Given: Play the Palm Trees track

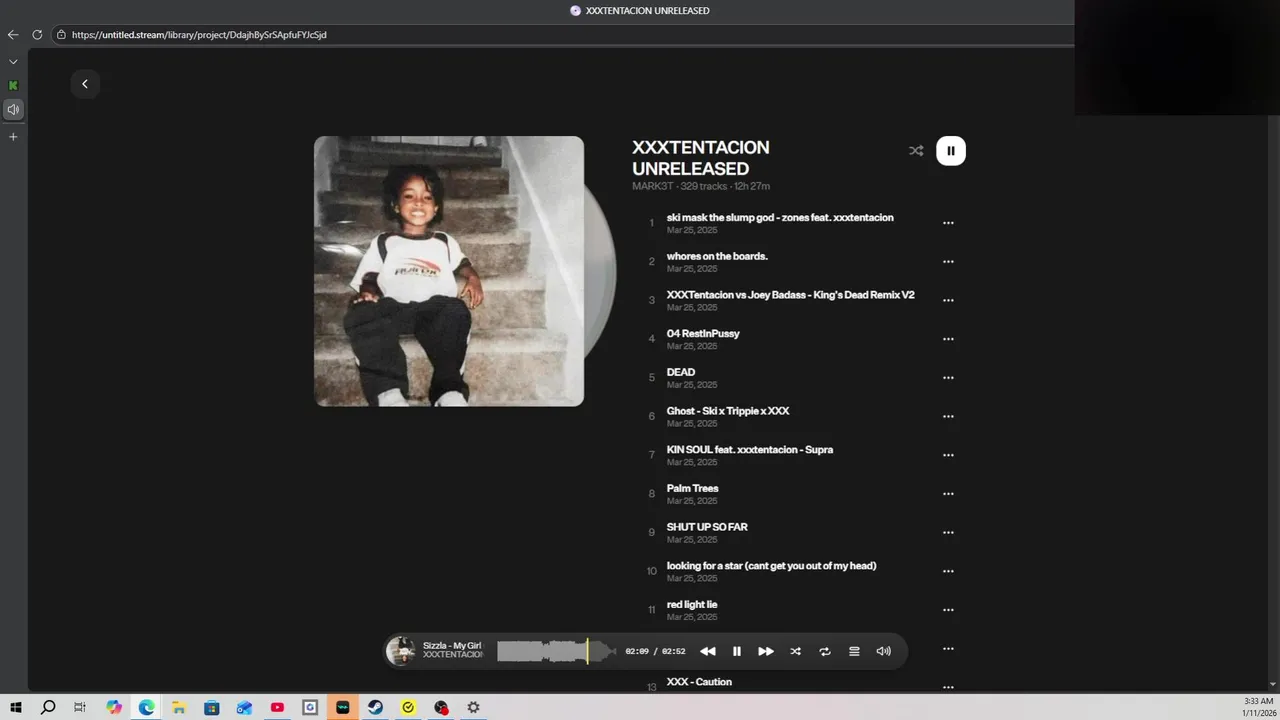Looking at the screenshot, I should (x=692, y=488).
